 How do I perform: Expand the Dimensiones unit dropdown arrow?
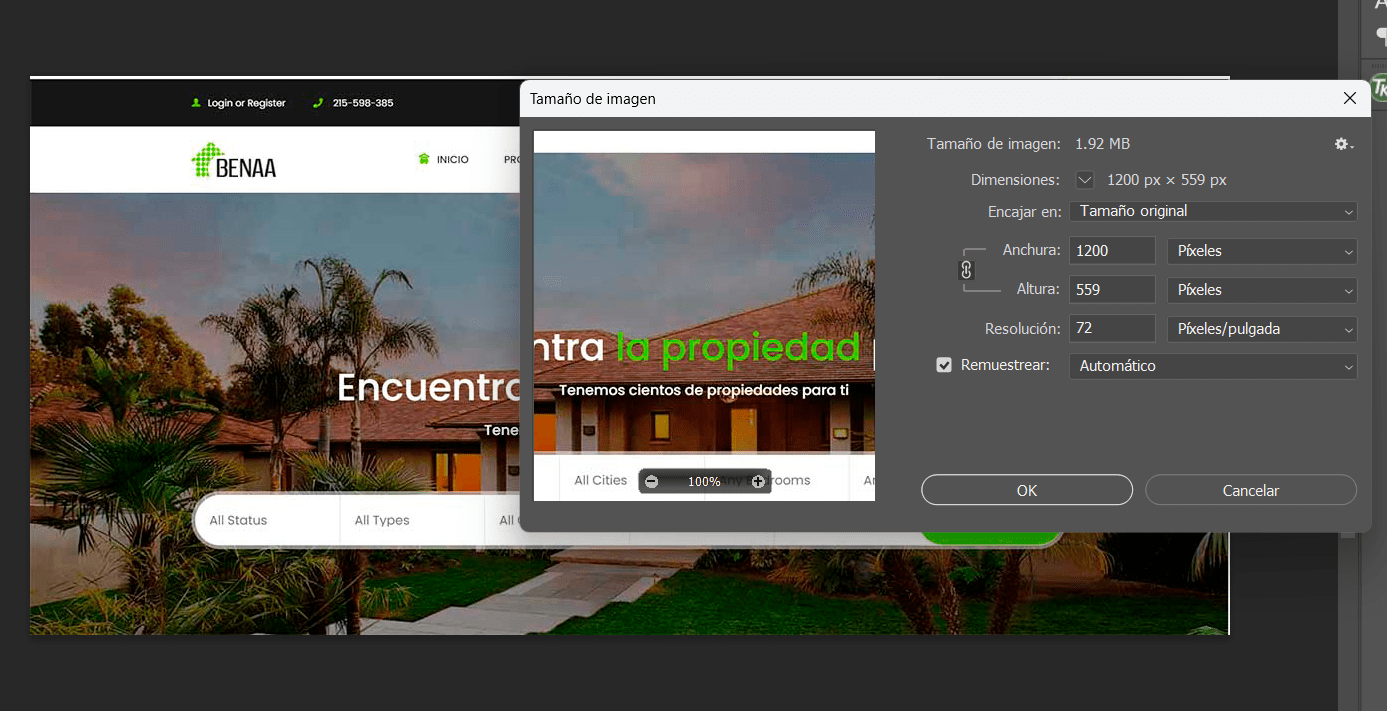1085,180
